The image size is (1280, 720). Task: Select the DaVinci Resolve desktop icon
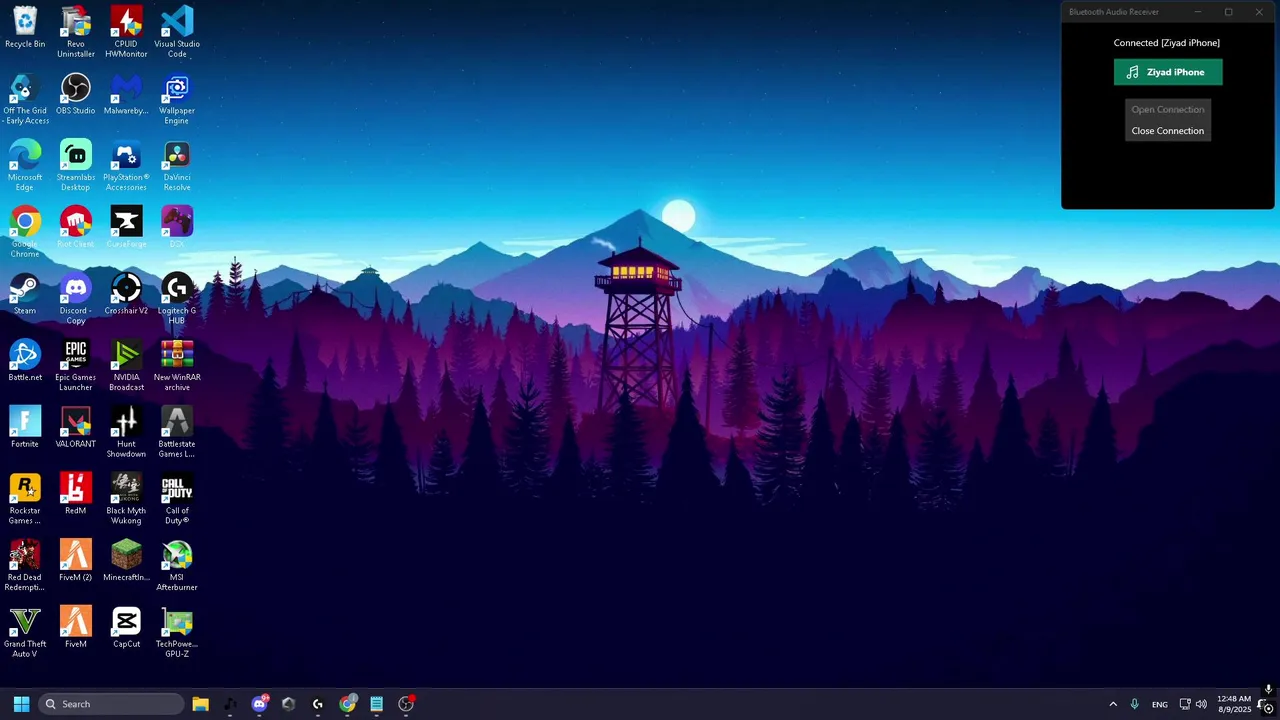tap(177, 166)
